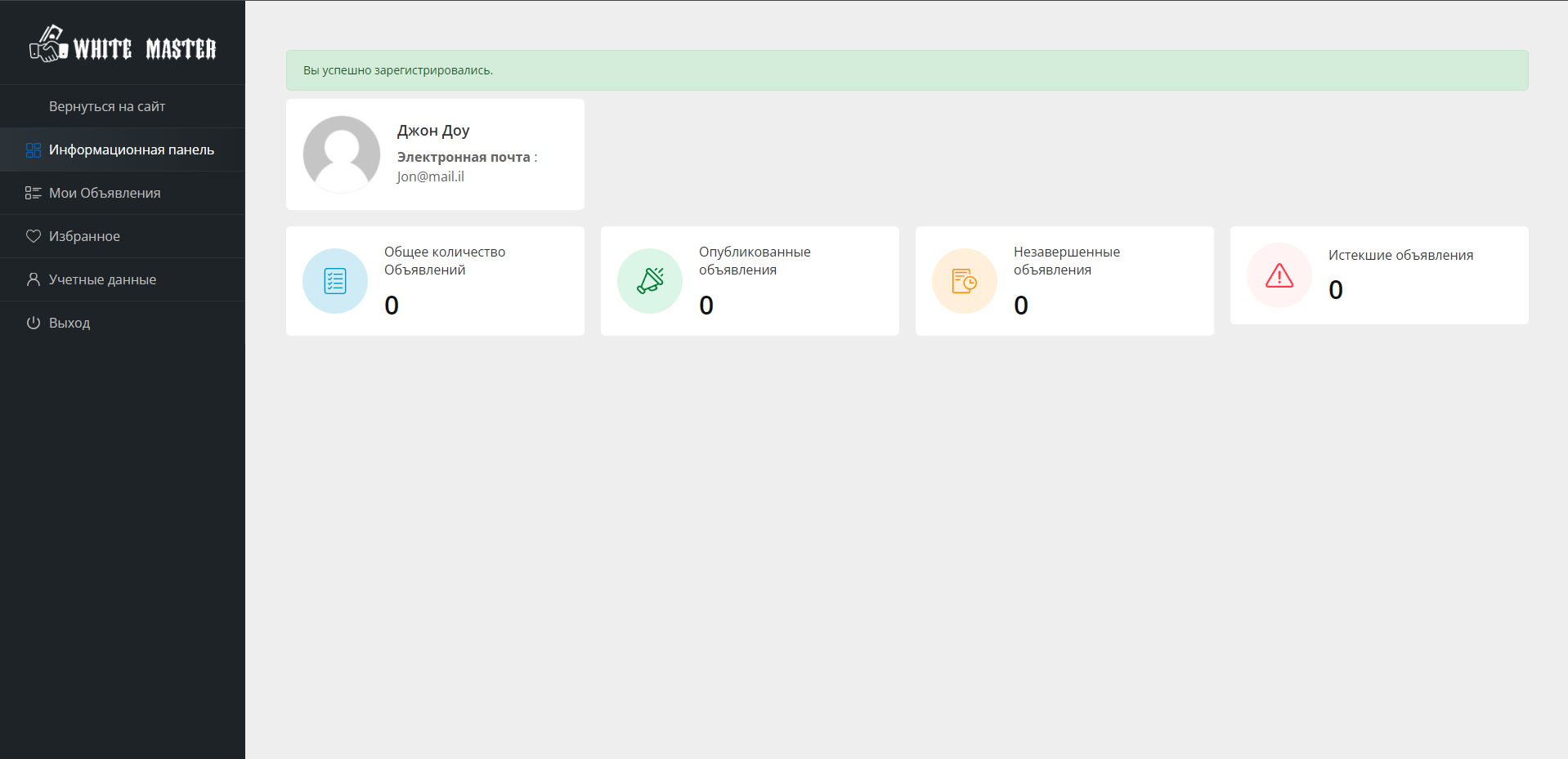Open Мои Объявления menu item
The height and width of the screenshot is (759, 1568).
point(105,194)
